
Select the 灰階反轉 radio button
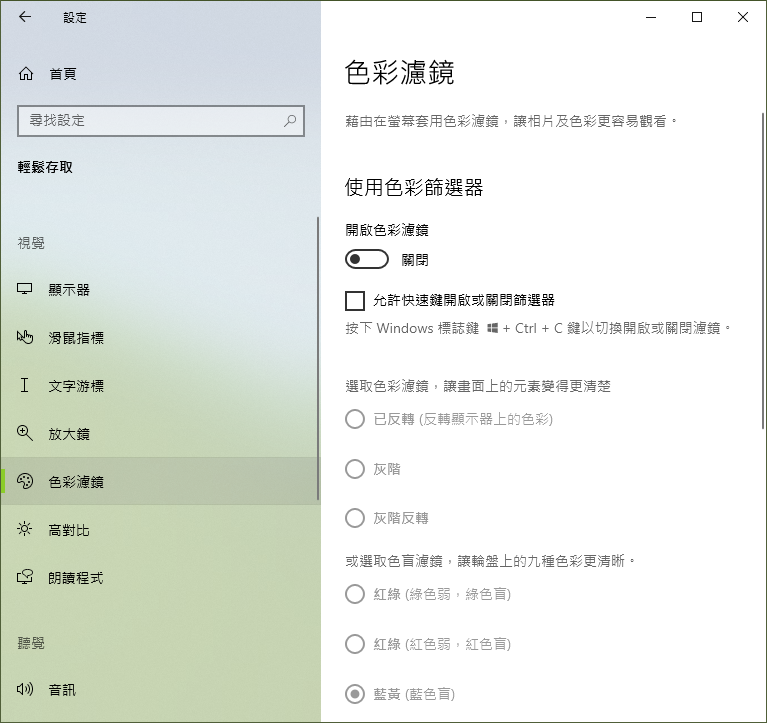[355, 518]
